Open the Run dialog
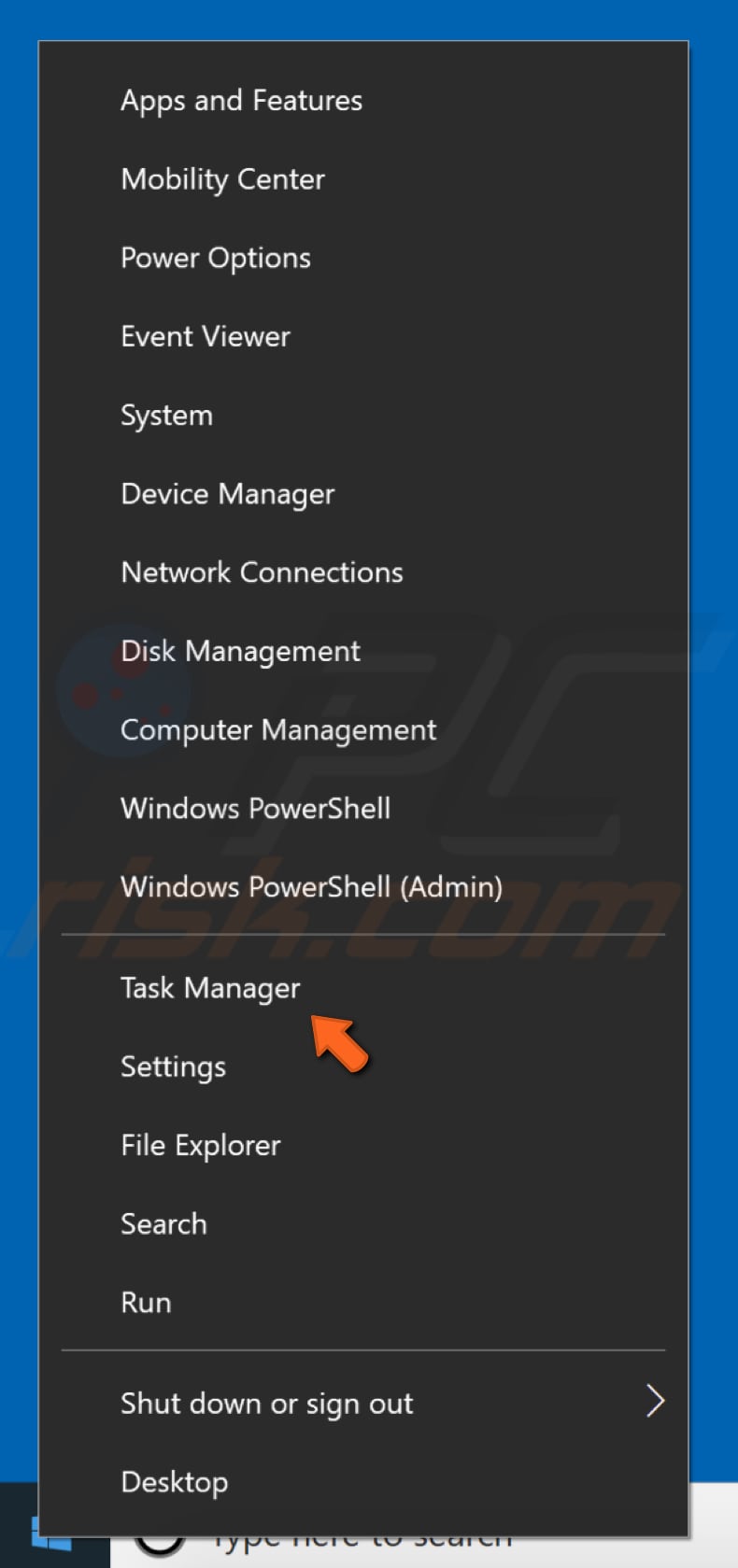 click(x=146, y=1302)
